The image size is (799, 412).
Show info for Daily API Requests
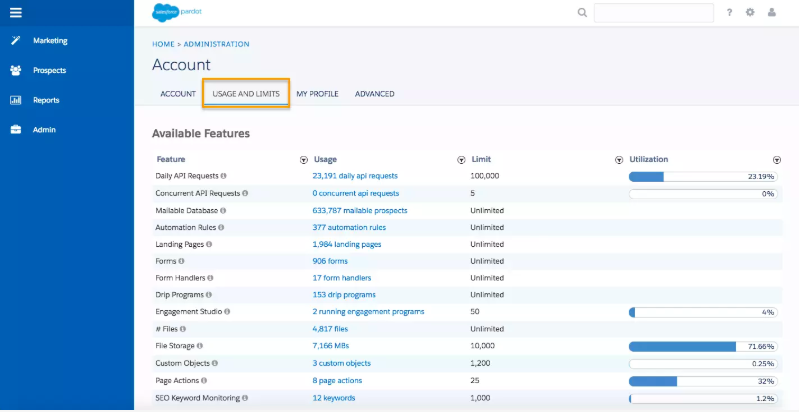pyautogui.click(x=224, y=176)
